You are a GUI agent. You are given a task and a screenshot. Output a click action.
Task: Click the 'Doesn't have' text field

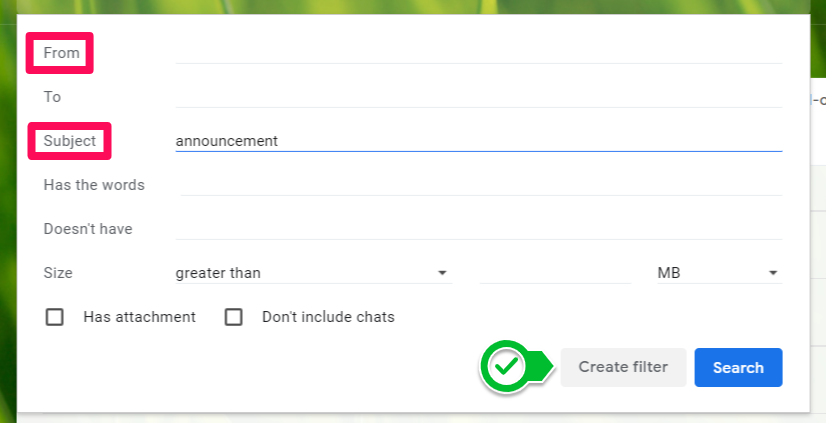click(x=478, y=229)
